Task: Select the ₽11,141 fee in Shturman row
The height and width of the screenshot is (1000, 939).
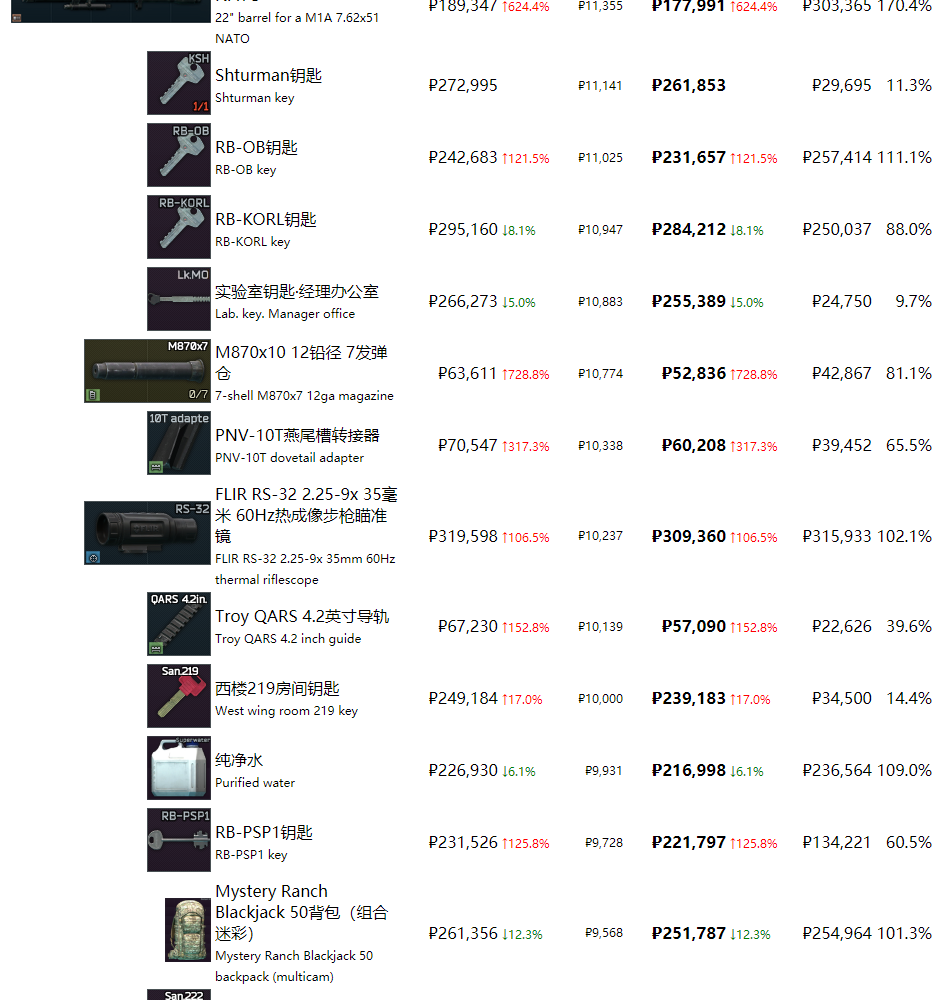Action: tap(600, 85)
